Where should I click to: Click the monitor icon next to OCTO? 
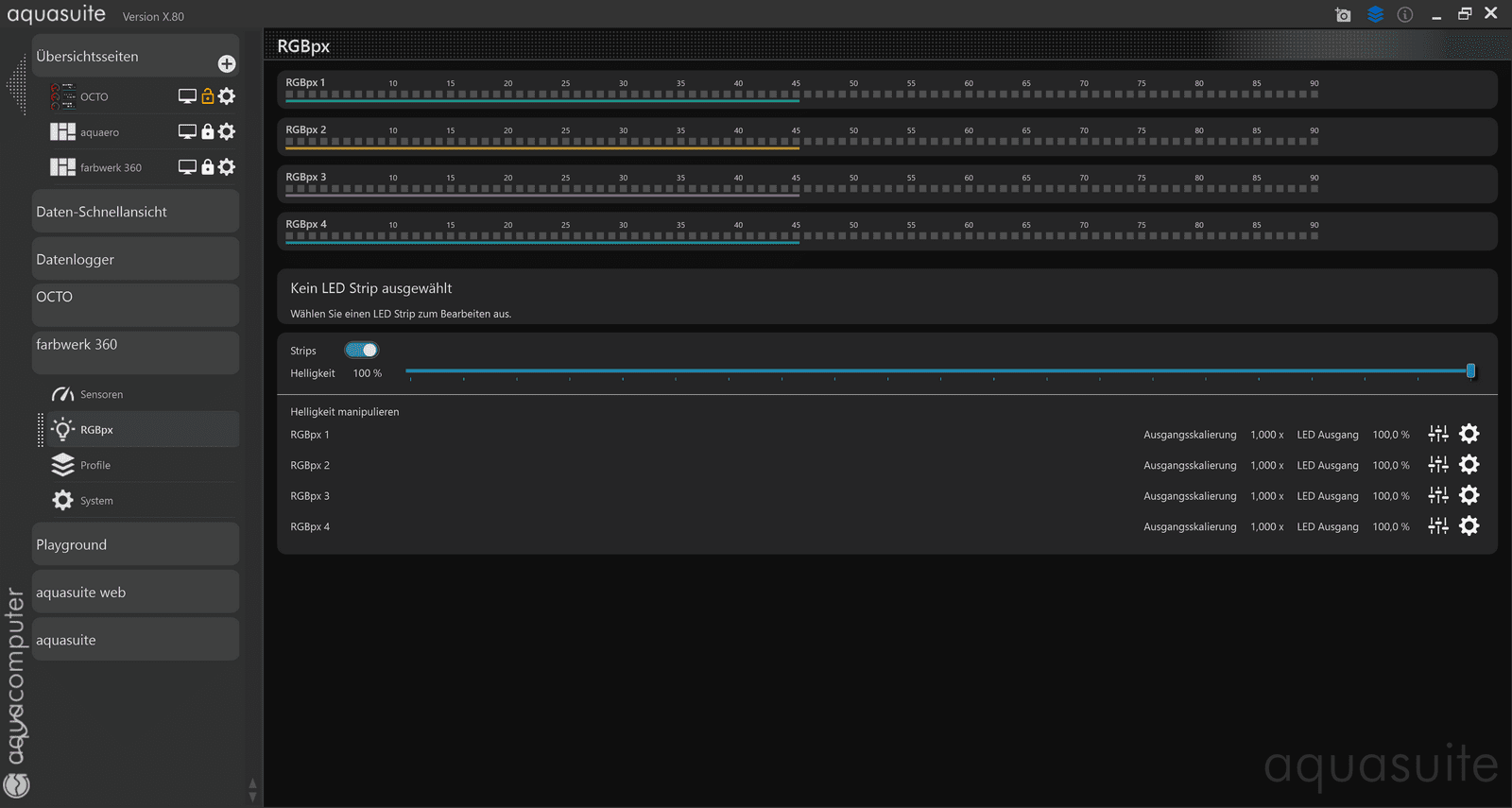coord(187,96)
